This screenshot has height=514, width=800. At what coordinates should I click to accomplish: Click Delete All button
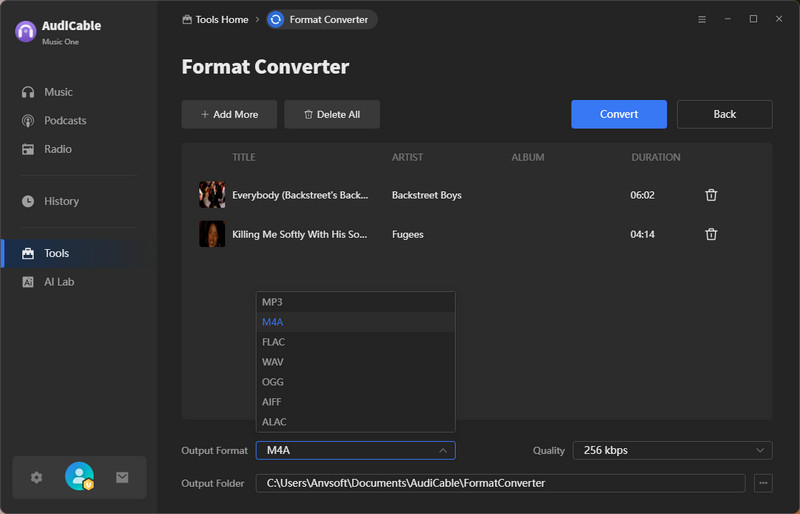332,114
